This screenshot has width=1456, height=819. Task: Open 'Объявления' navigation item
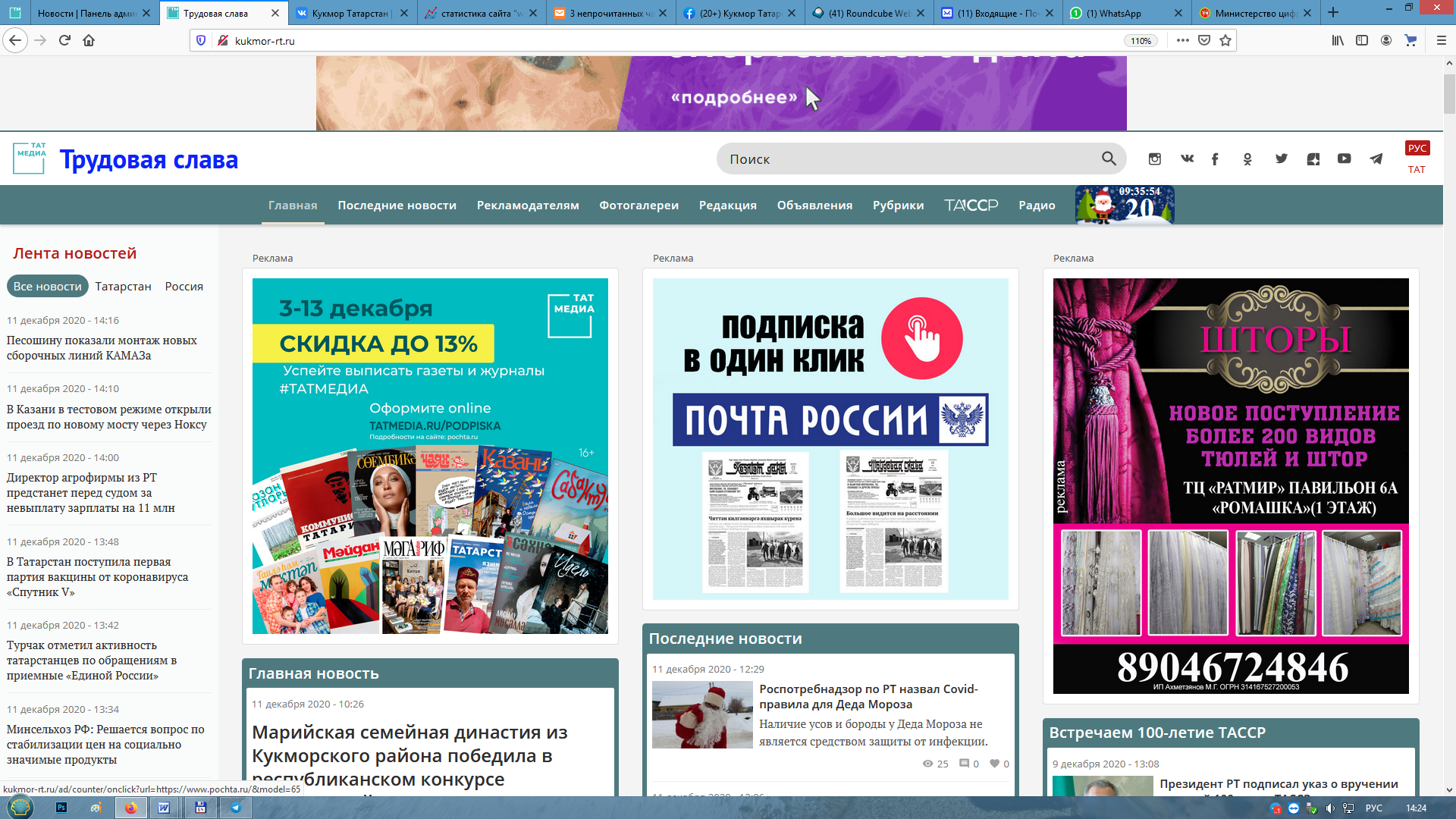(x=814, y=205)
